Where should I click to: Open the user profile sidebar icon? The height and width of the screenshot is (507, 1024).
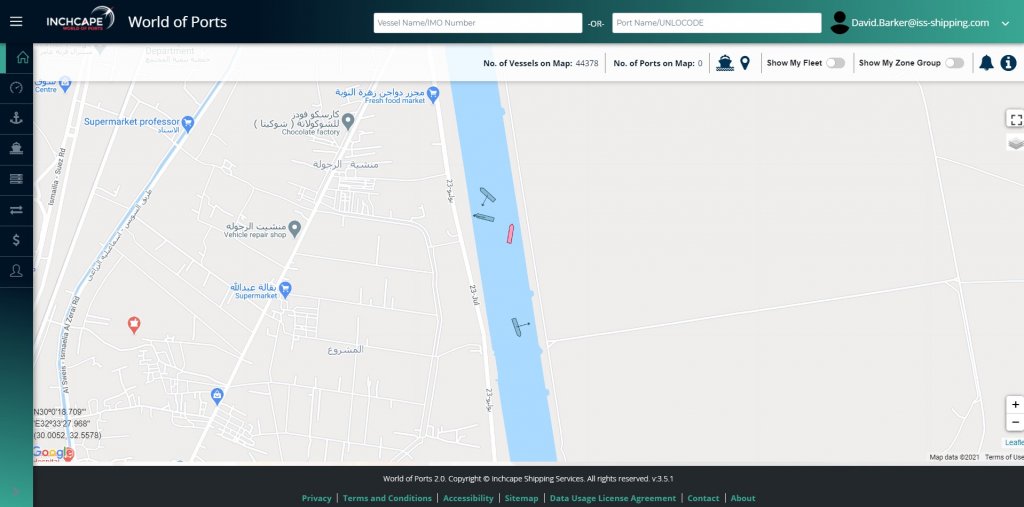click(x=16, y=270)
